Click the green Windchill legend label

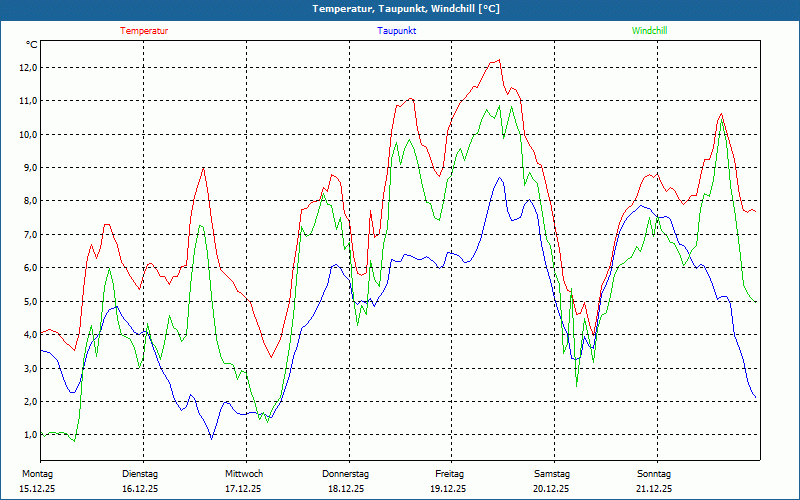649,31
